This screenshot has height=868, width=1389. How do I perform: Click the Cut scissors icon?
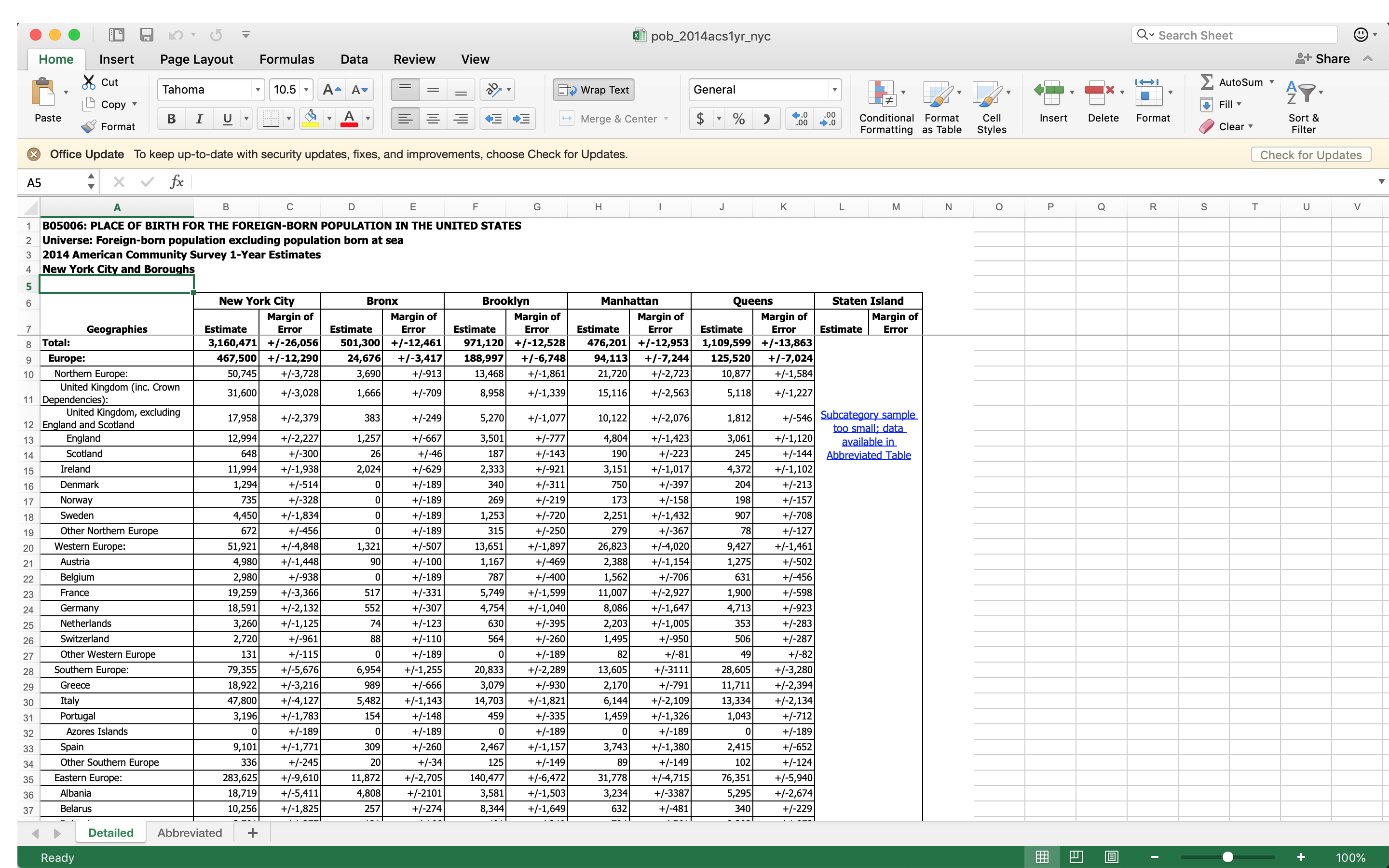[x=88, y=82]
